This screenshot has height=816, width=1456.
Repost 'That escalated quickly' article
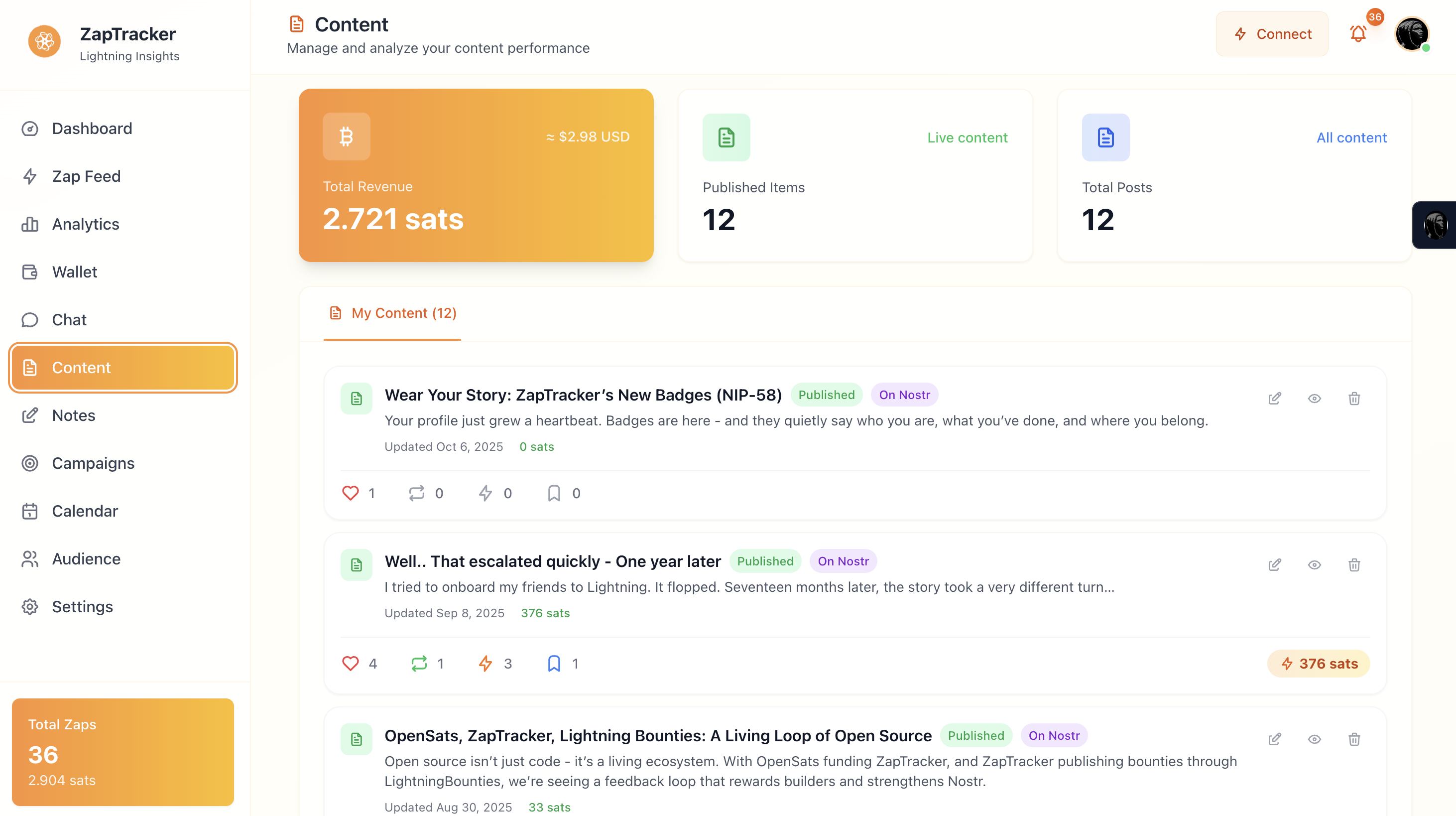[419, 664]
